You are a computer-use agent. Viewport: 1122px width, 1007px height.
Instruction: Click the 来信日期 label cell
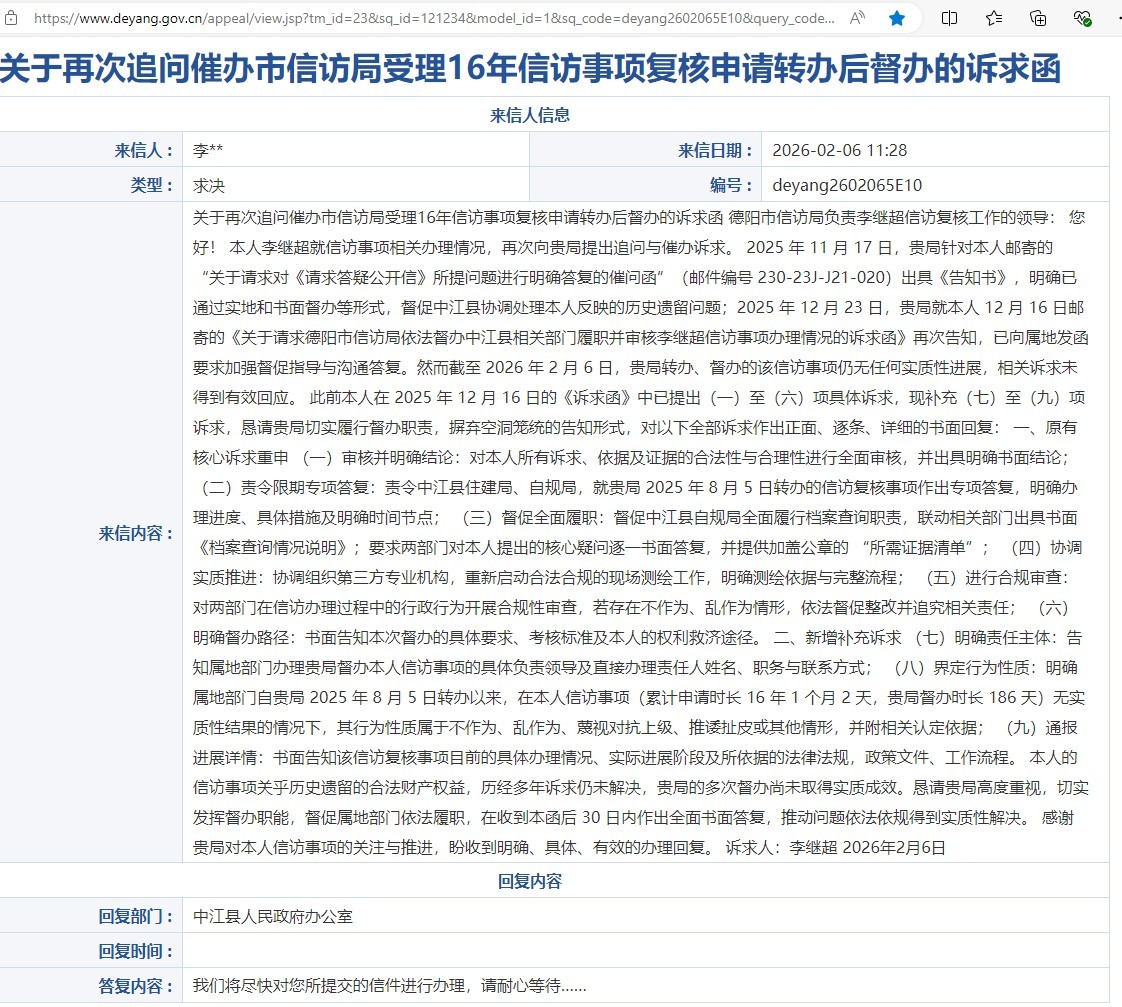point(715,150)
